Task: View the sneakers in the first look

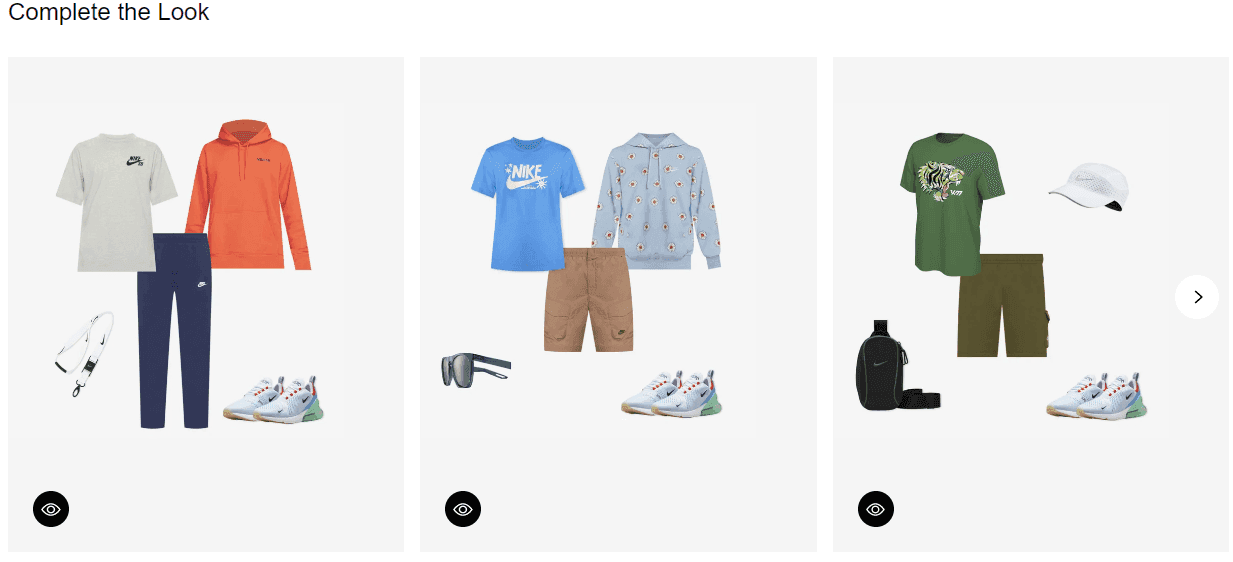Action: (x=275, y=398)
